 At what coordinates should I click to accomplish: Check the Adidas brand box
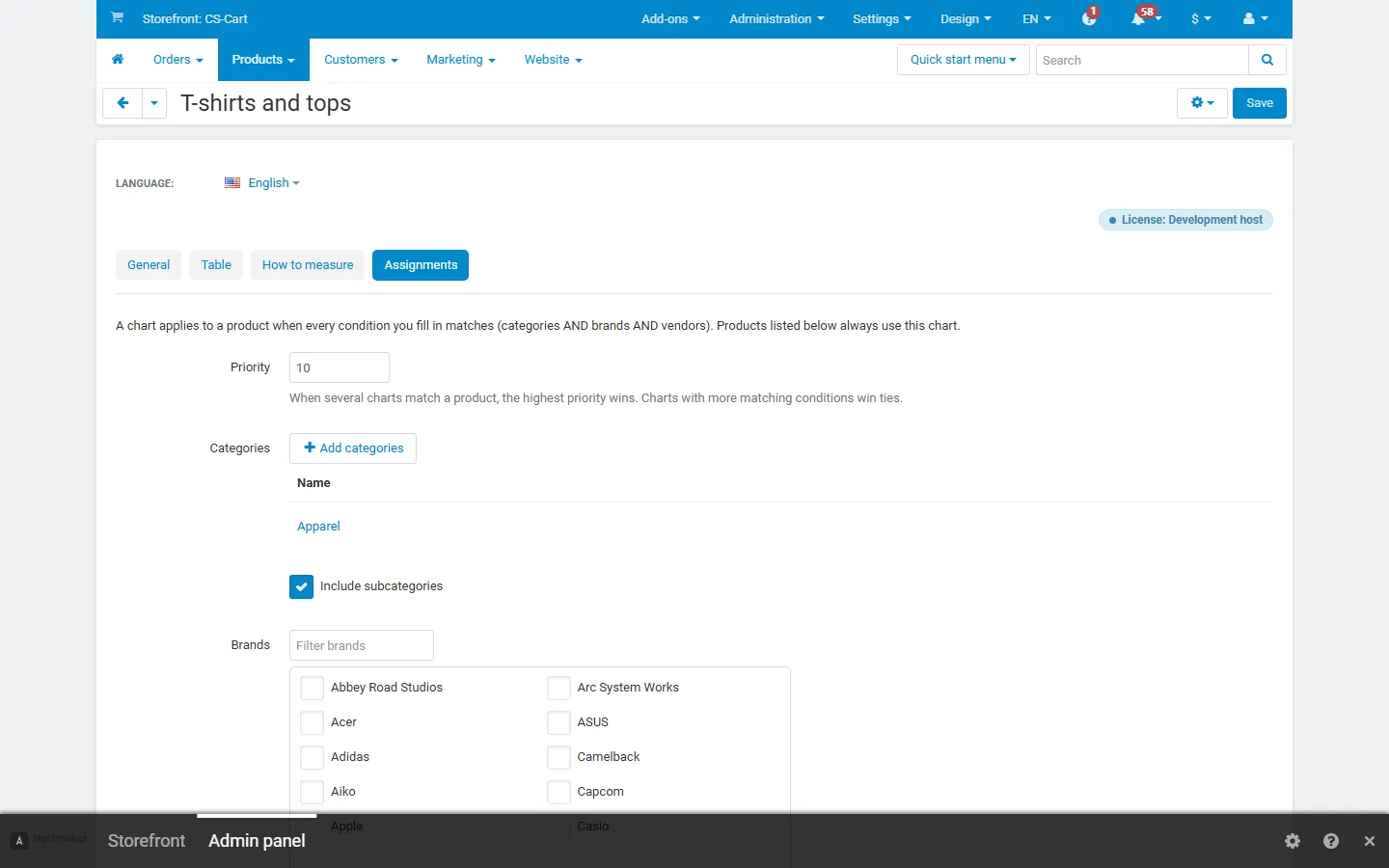[312, 757]
